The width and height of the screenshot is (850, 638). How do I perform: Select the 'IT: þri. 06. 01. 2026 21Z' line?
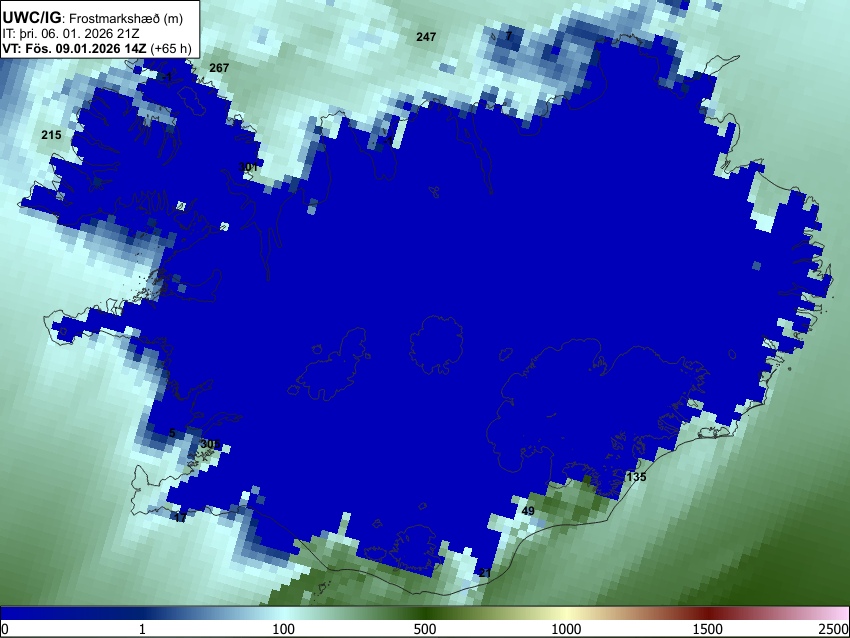70,34
